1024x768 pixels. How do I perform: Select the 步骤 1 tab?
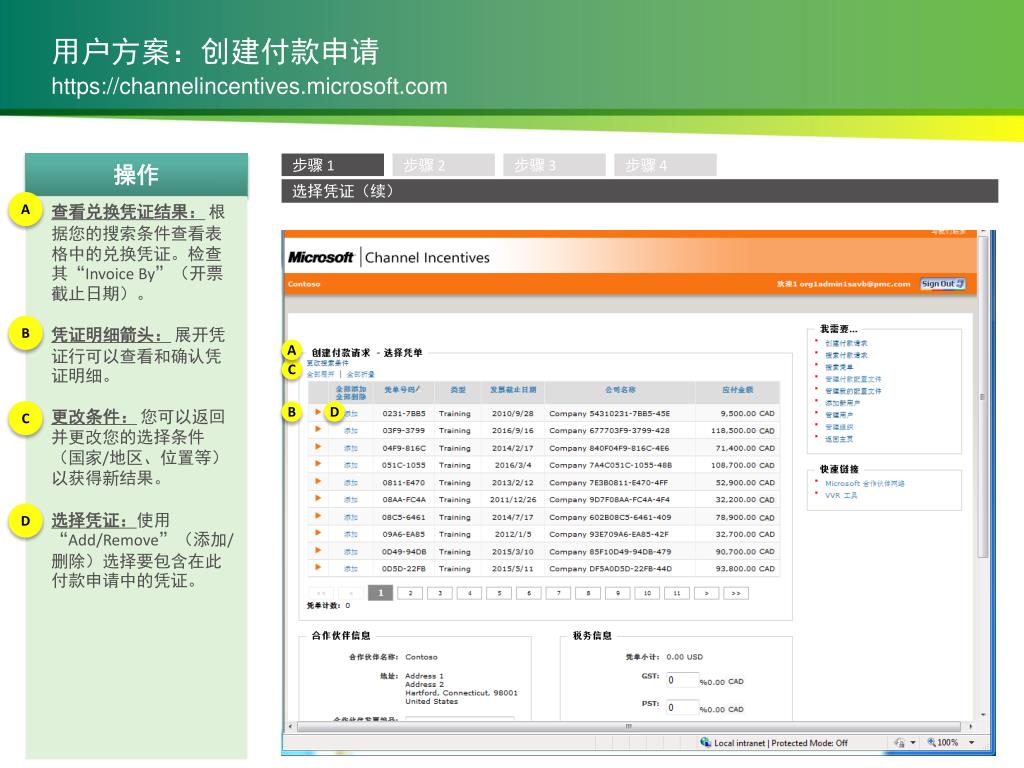[x=332, y=165]
